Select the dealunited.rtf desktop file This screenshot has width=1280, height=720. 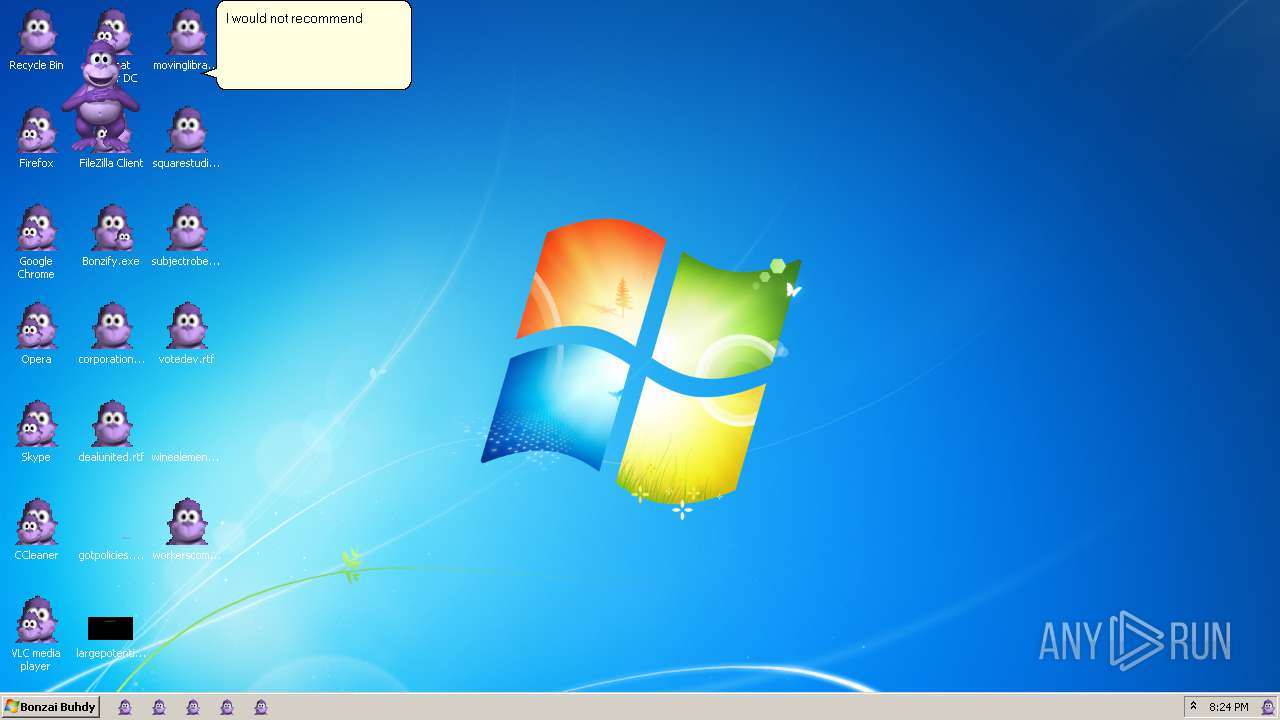click(x=111, y=433)
